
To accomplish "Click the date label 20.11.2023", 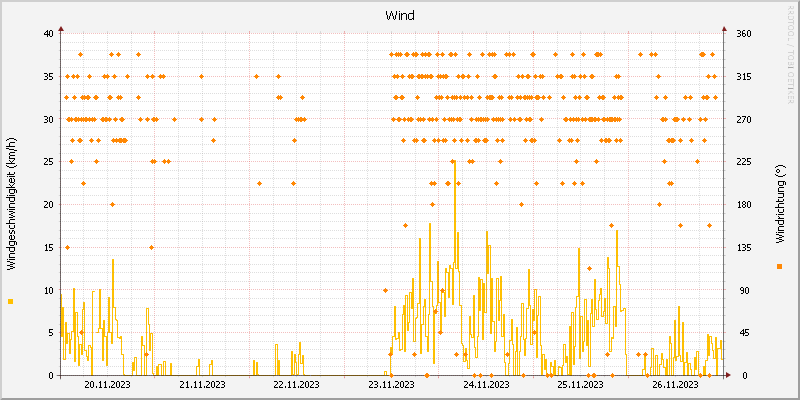I will point(107,385).
